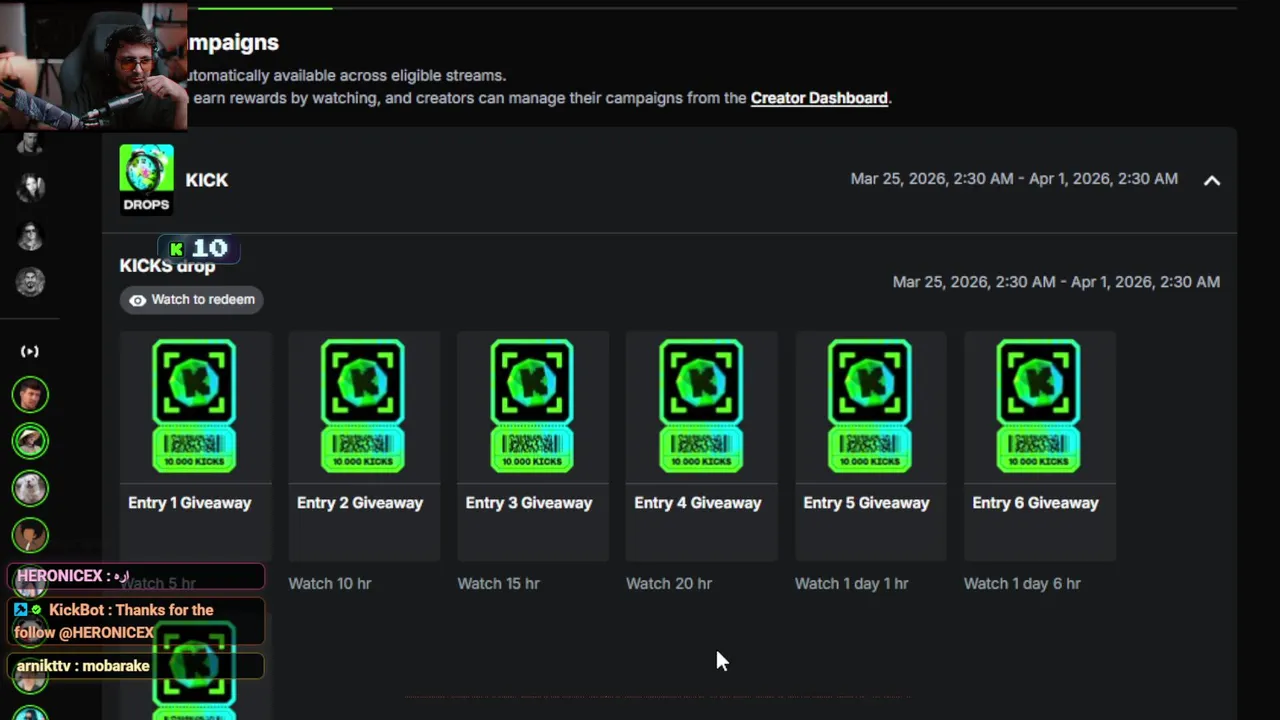Click the KICK campaign name
This screenshot has width=1280, height=720.
(x=207, y=180)
